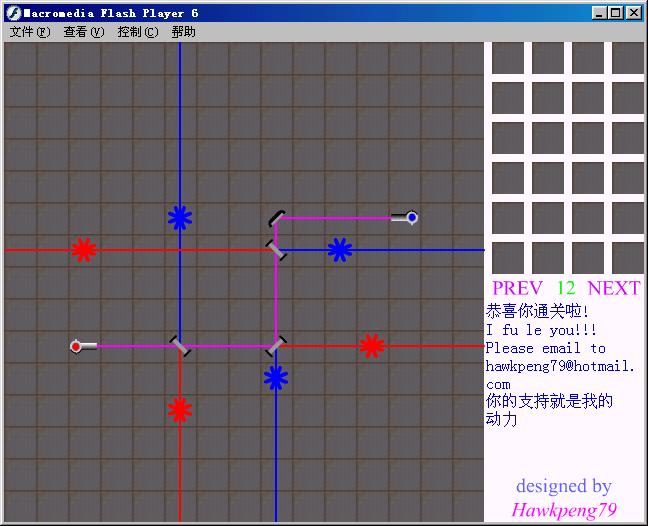648x526 pixels.
Task: Click red star on the upper-left red beam
Action: (x=84, y=250)
